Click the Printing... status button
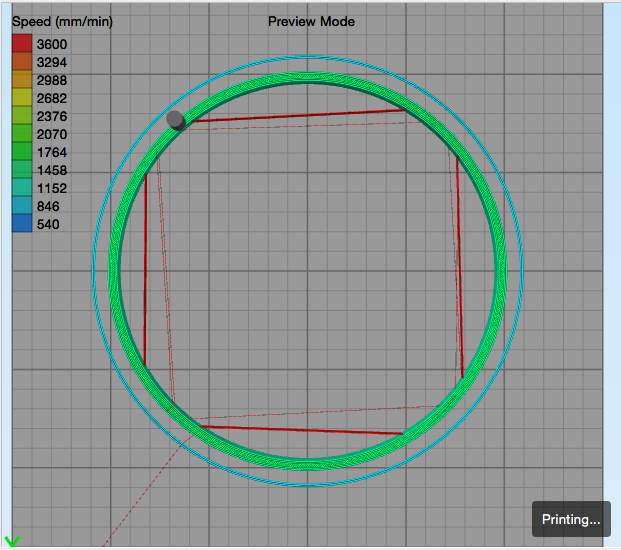Viewport: 621px width, 550px height. [571, 519]
